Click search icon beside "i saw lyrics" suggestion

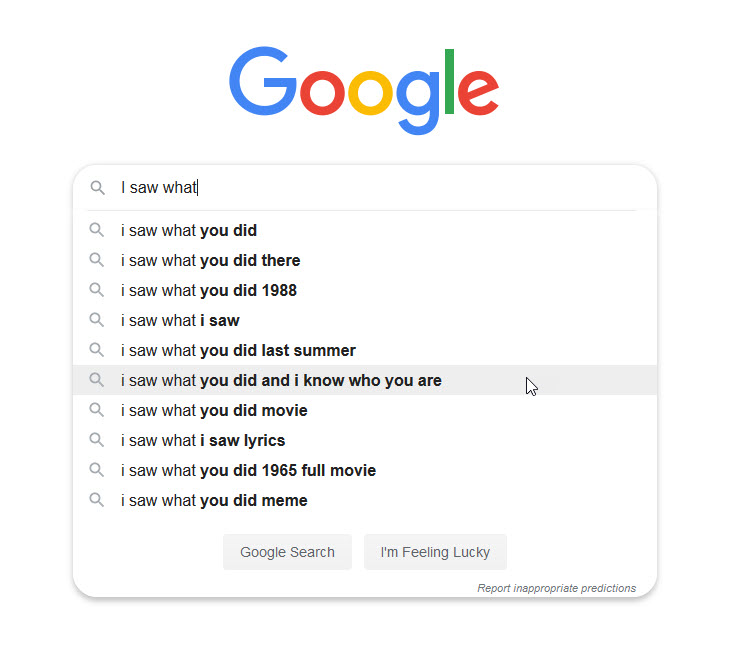click(x=97, y=440)
